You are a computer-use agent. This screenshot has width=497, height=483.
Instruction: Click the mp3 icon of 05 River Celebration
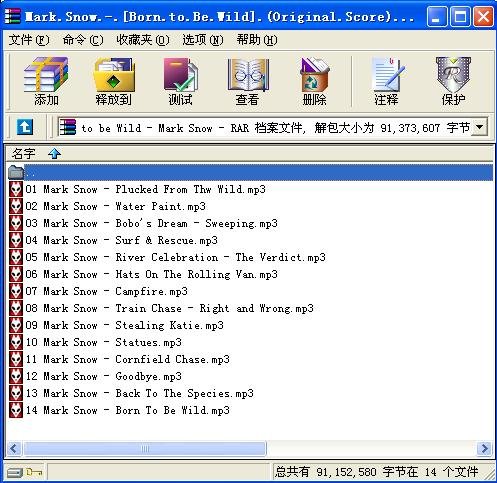tap(16, 257)
